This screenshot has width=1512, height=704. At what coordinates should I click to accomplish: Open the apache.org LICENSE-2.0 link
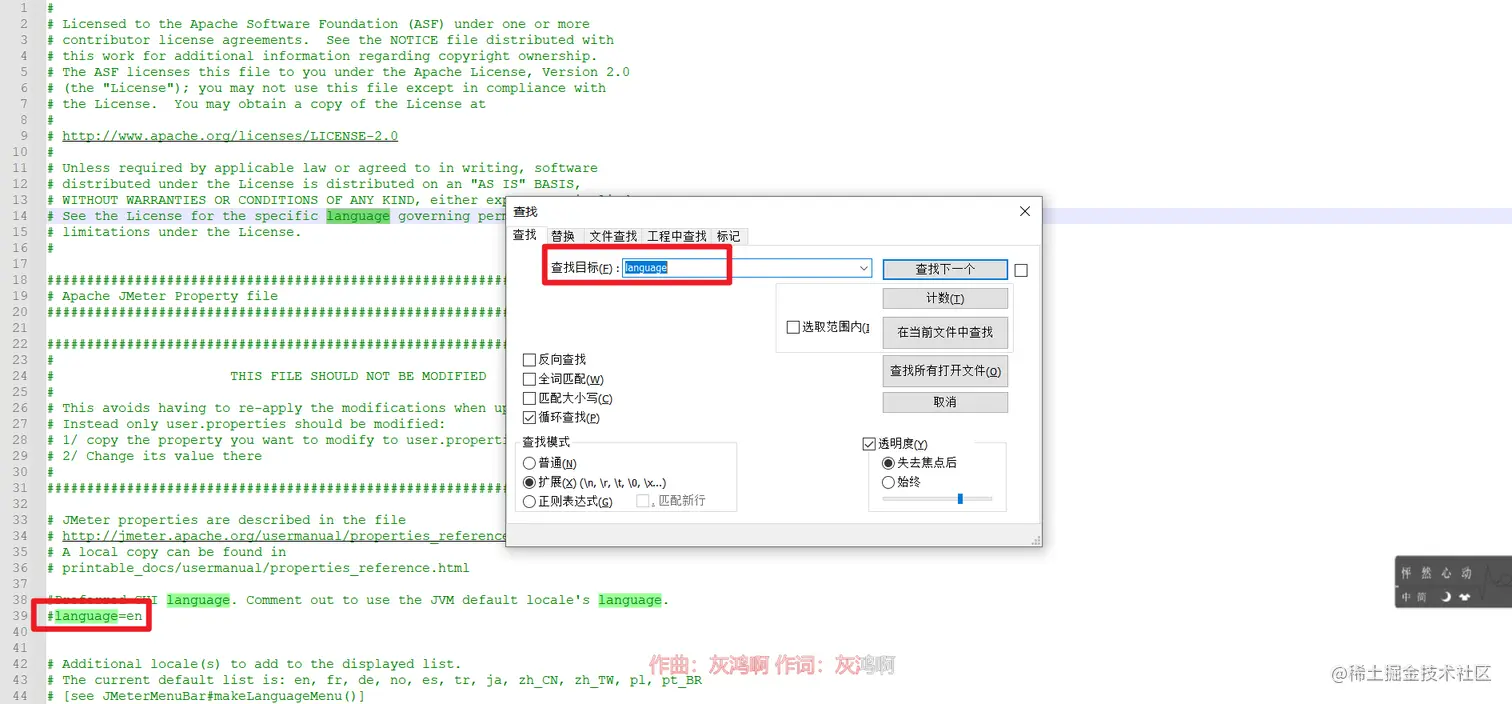point(230,136)
